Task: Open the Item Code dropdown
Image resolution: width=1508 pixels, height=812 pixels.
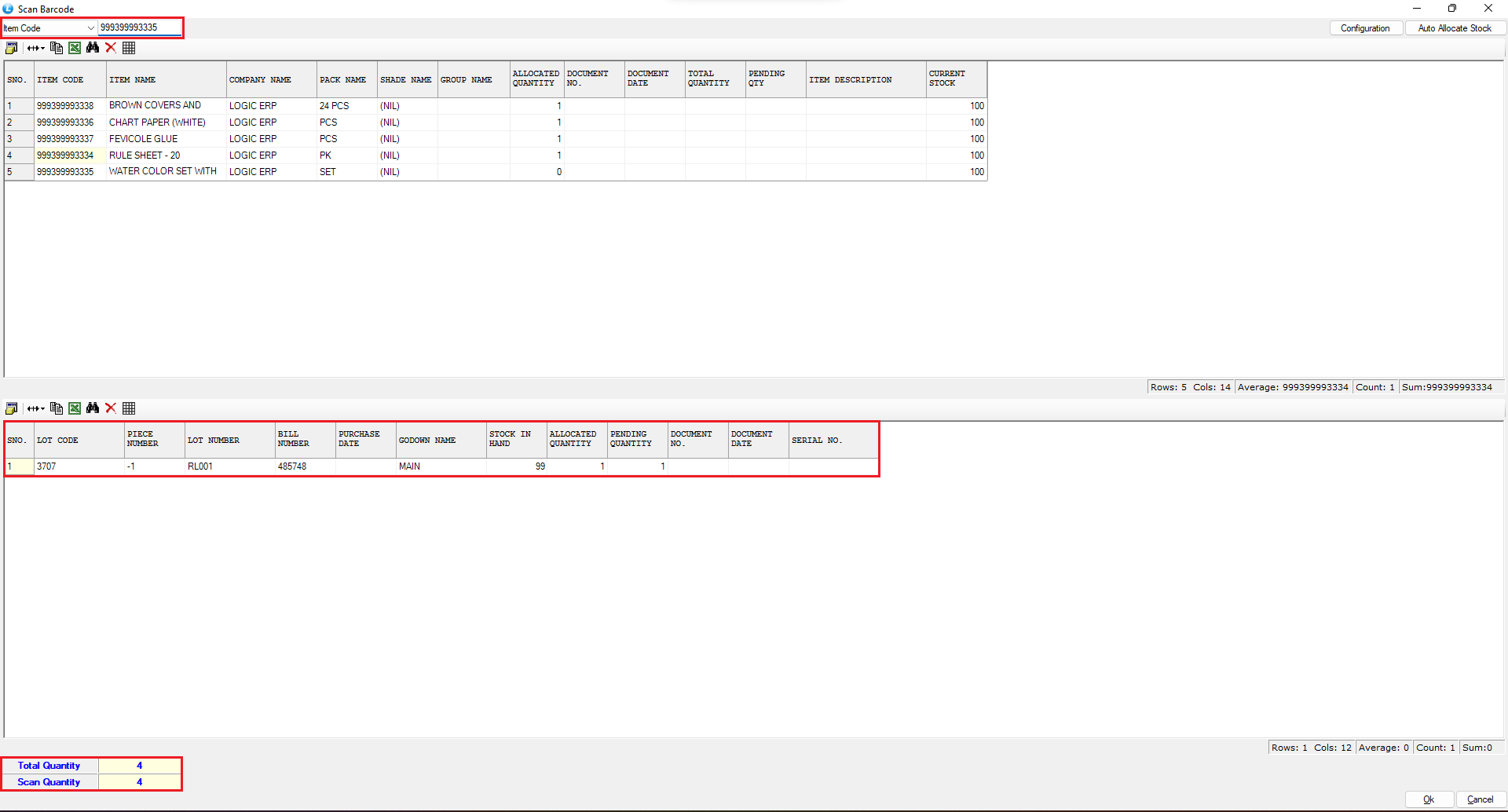Action: [x=90, y=28]
